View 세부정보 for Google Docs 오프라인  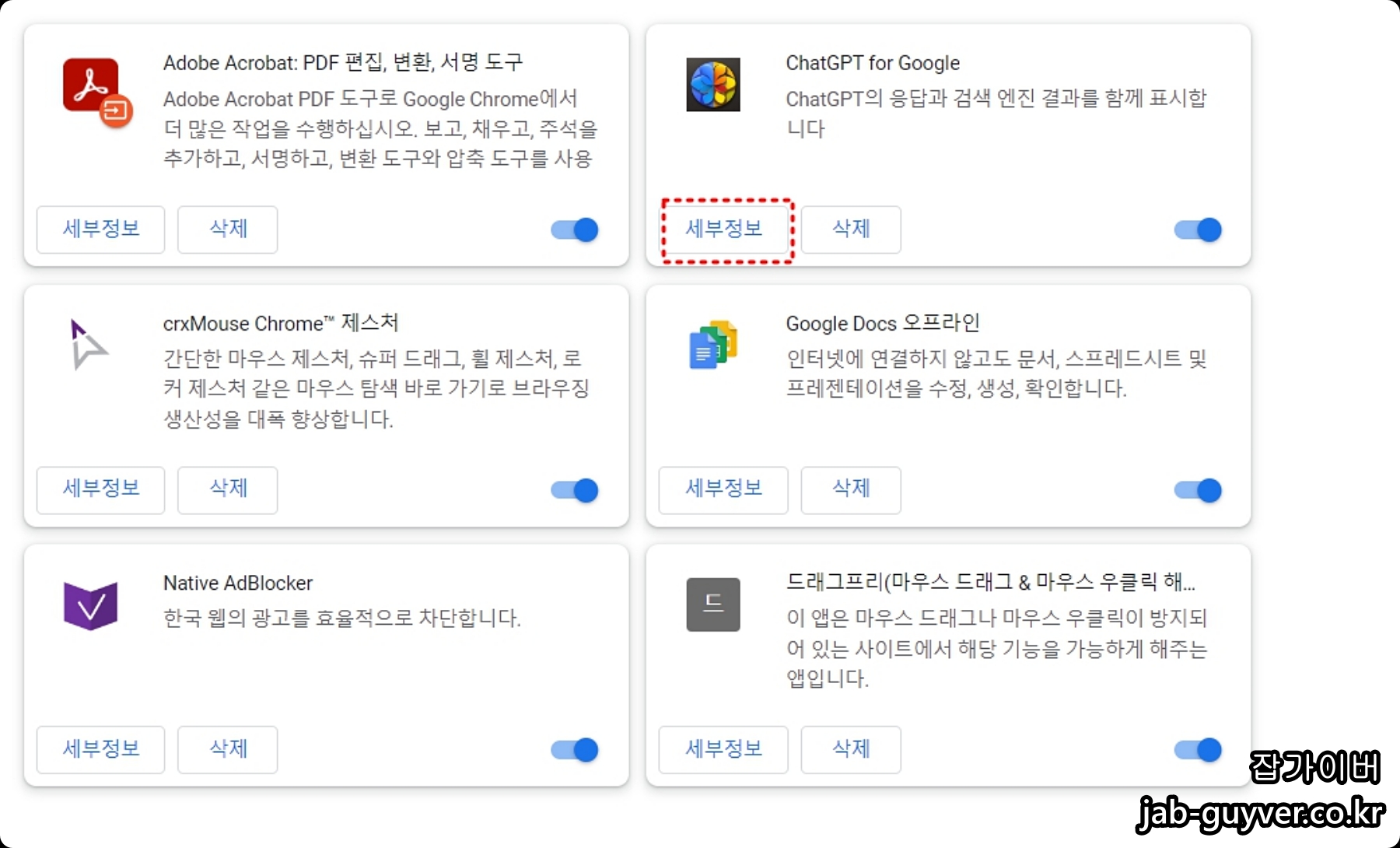pyautogui.click(x=723, y=490)
